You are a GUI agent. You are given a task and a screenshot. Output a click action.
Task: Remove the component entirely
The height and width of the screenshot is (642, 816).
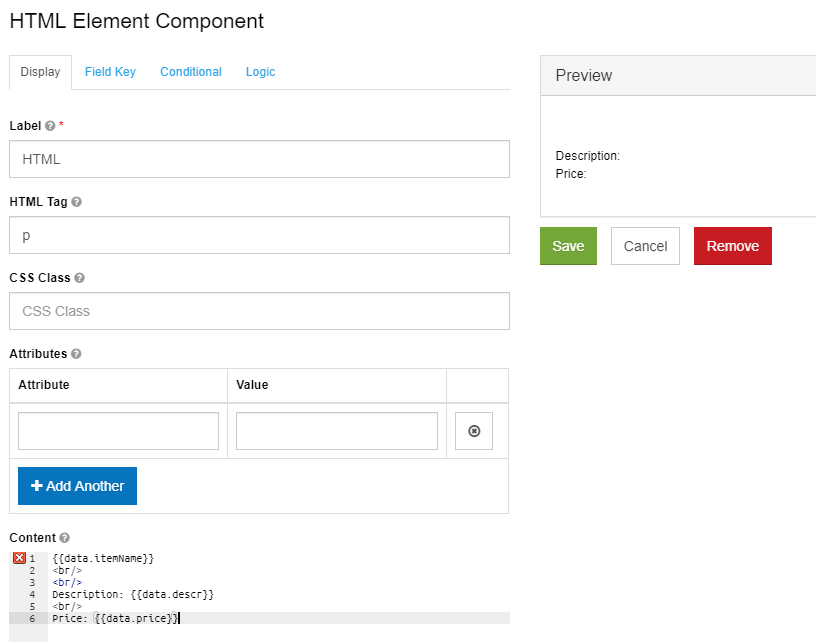(732, 245)
